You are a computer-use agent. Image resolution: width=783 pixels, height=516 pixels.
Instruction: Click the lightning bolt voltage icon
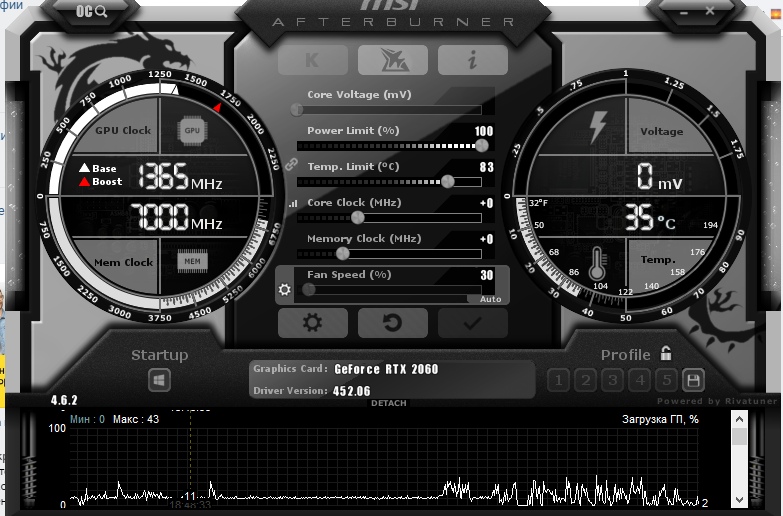pos(597,127)
